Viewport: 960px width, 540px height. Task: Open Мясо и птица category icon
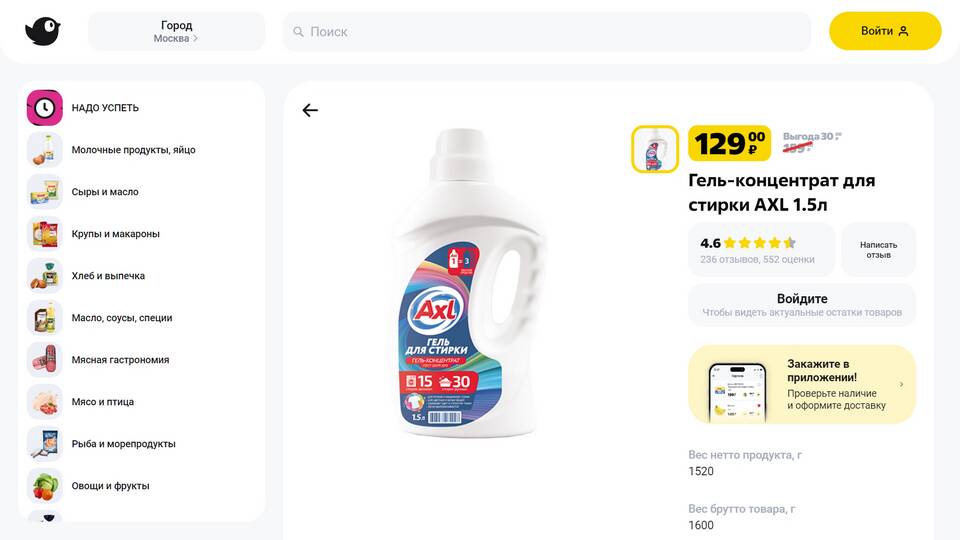click(x=44, y=402)
